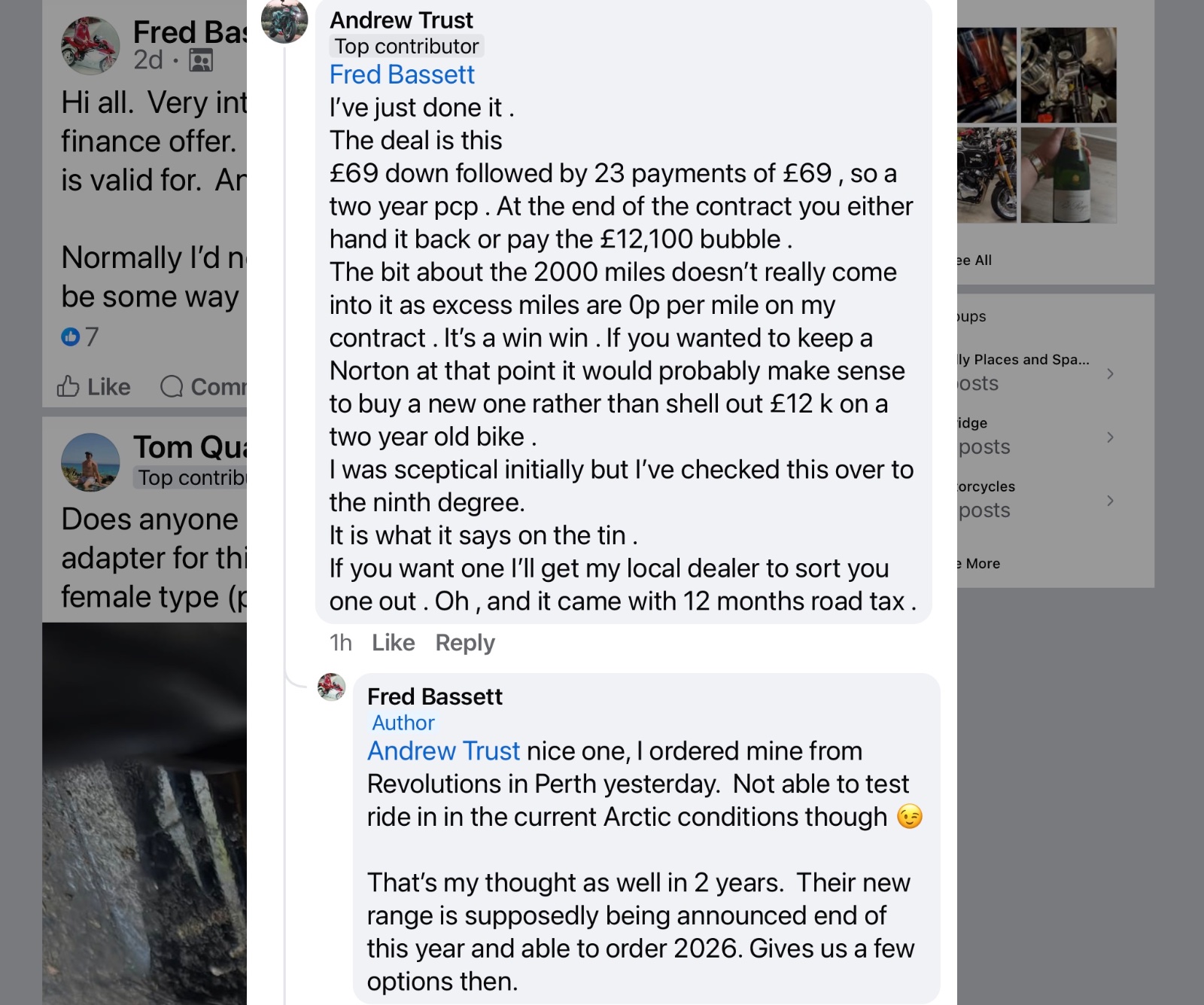The height and width of the screenshot is (1005, 1204).
Task: Open the motorcycle photo thumbnail at bottom-left of grid
Action: (x=987, y=175)
